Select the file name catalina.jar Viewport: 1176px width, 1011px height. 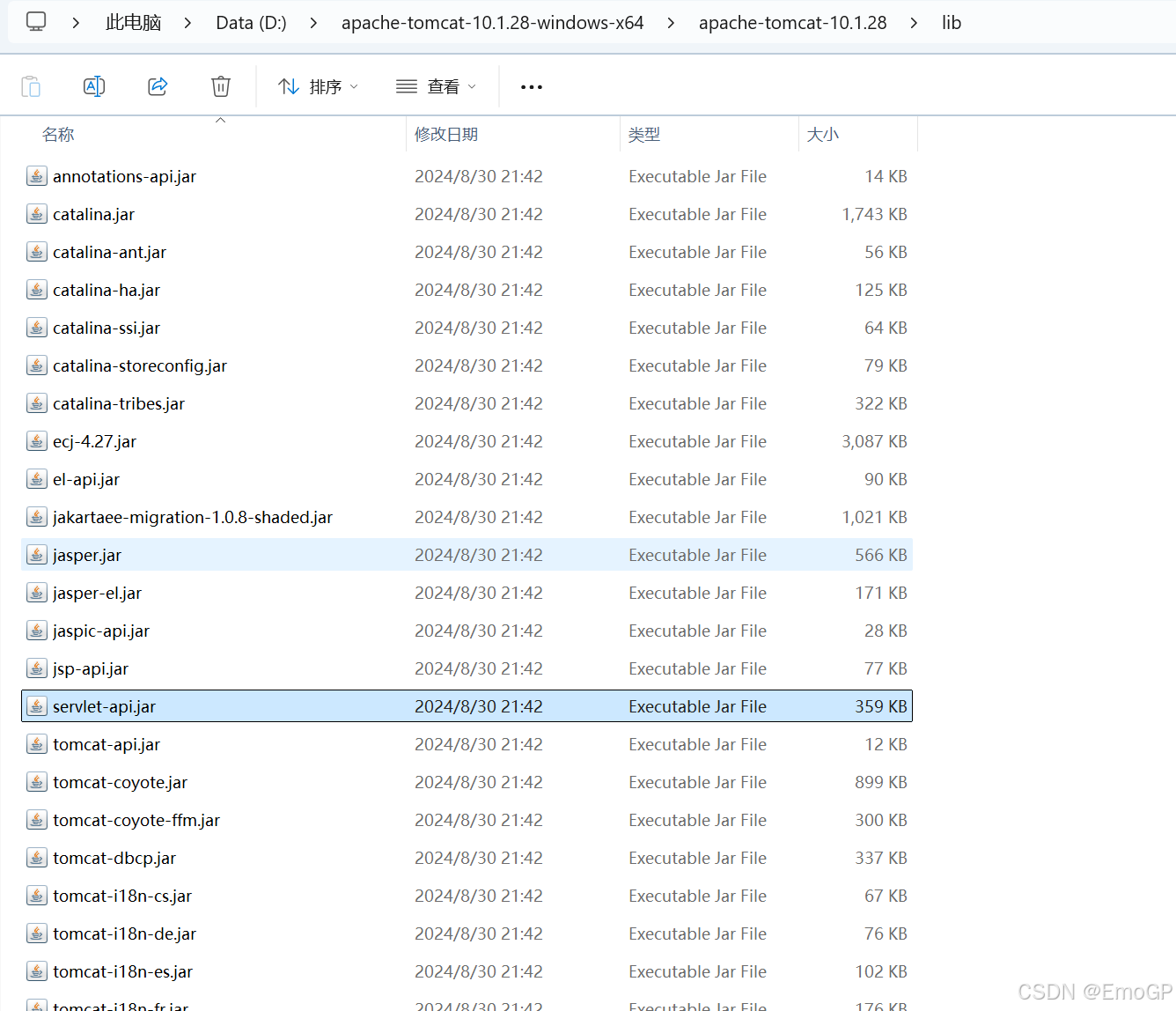[x=93, y=214]
